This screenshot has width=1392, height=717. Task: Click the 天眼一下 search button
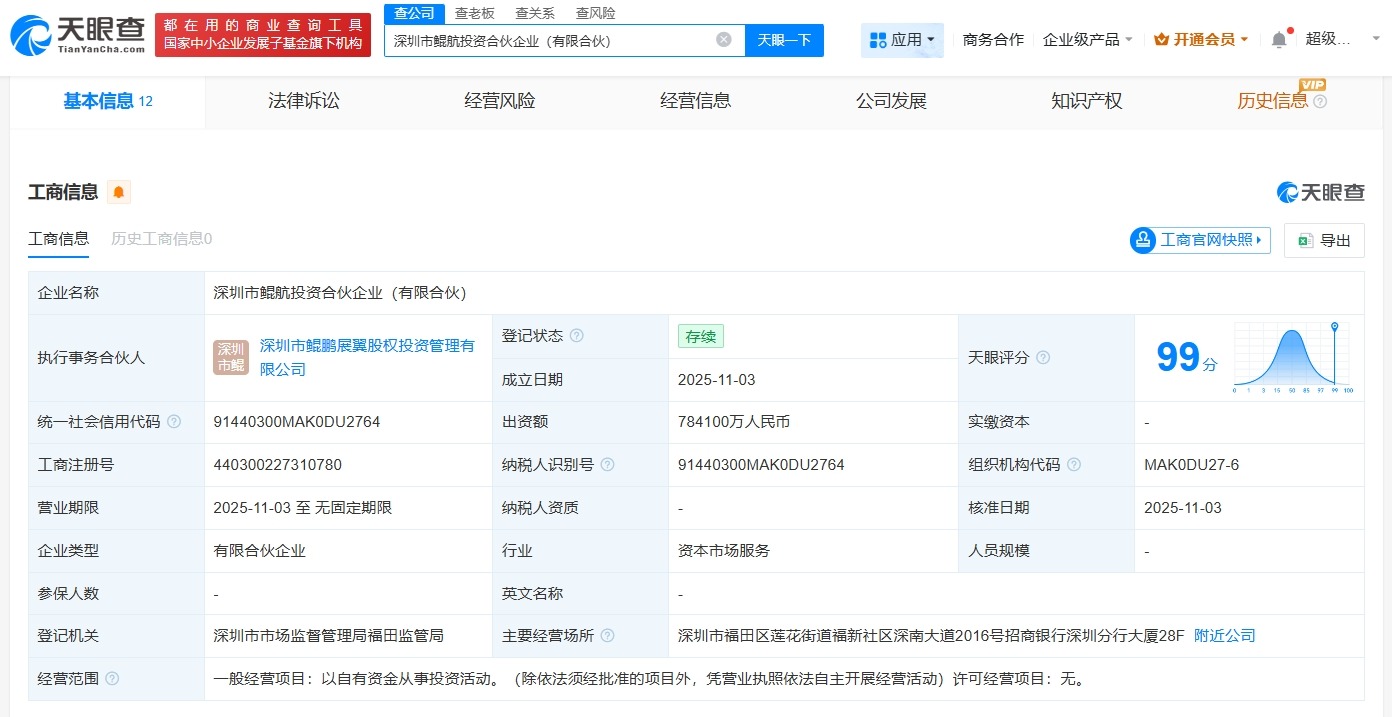click(783, 39)
